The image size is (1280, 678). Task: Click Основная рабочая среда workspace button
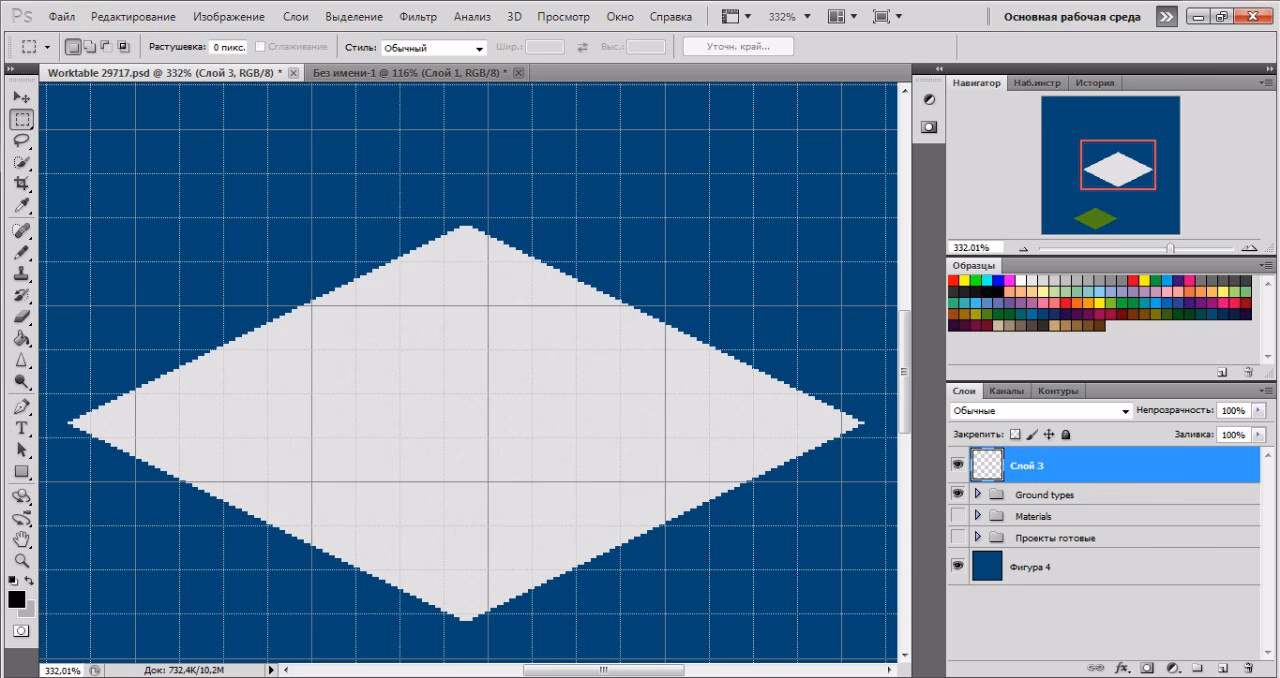coord(1072,17)
